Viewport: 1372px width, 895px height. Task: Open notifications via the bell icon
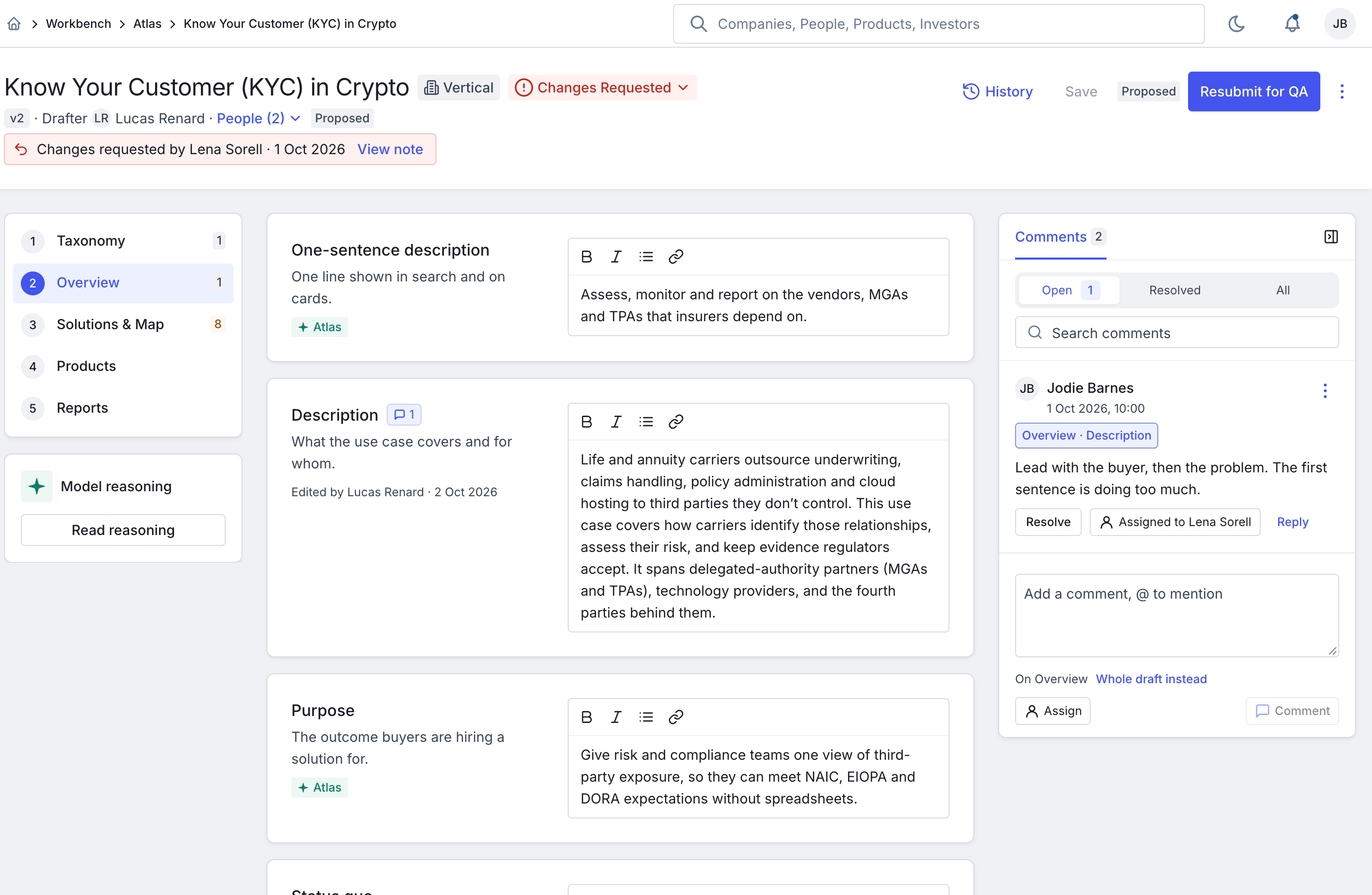click(1292, 24)
